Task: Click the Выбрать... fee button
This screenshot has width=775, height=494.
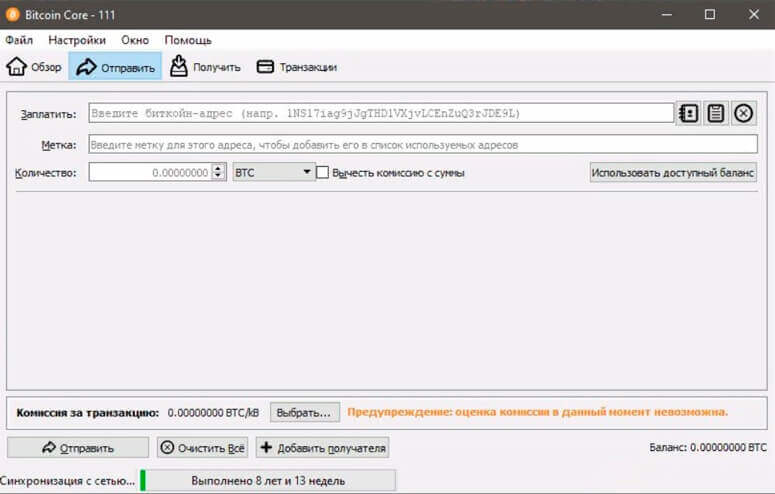Action: point(304,412)
